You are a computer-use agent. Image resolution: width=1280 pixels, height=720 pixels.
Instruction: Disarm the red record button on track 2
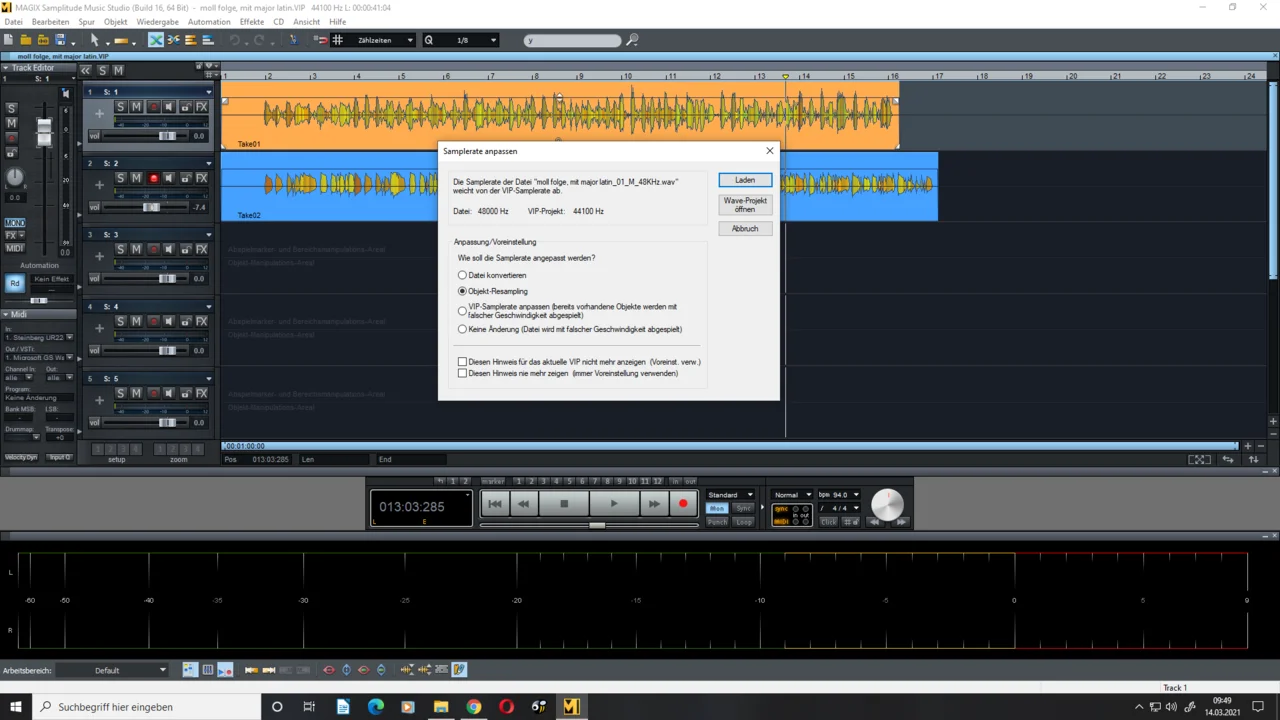[153, 178]
